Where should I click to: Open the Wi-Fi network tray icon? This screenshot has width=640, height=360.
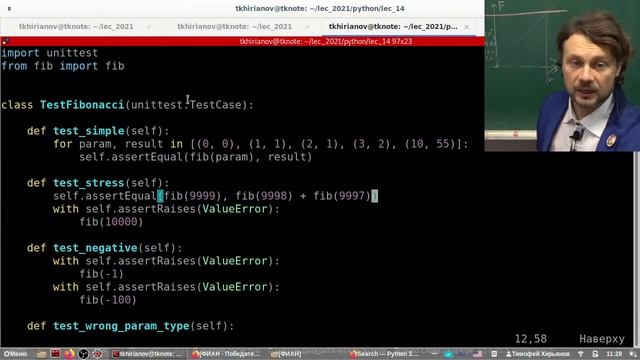tap(580, 354)
